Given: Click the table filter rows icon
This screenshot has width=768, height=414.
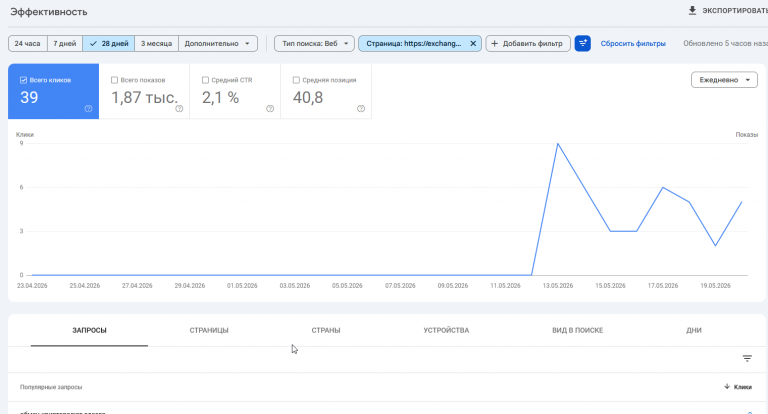Looking at the screenshot, I should pyautogui.click(x=747, y=359).
